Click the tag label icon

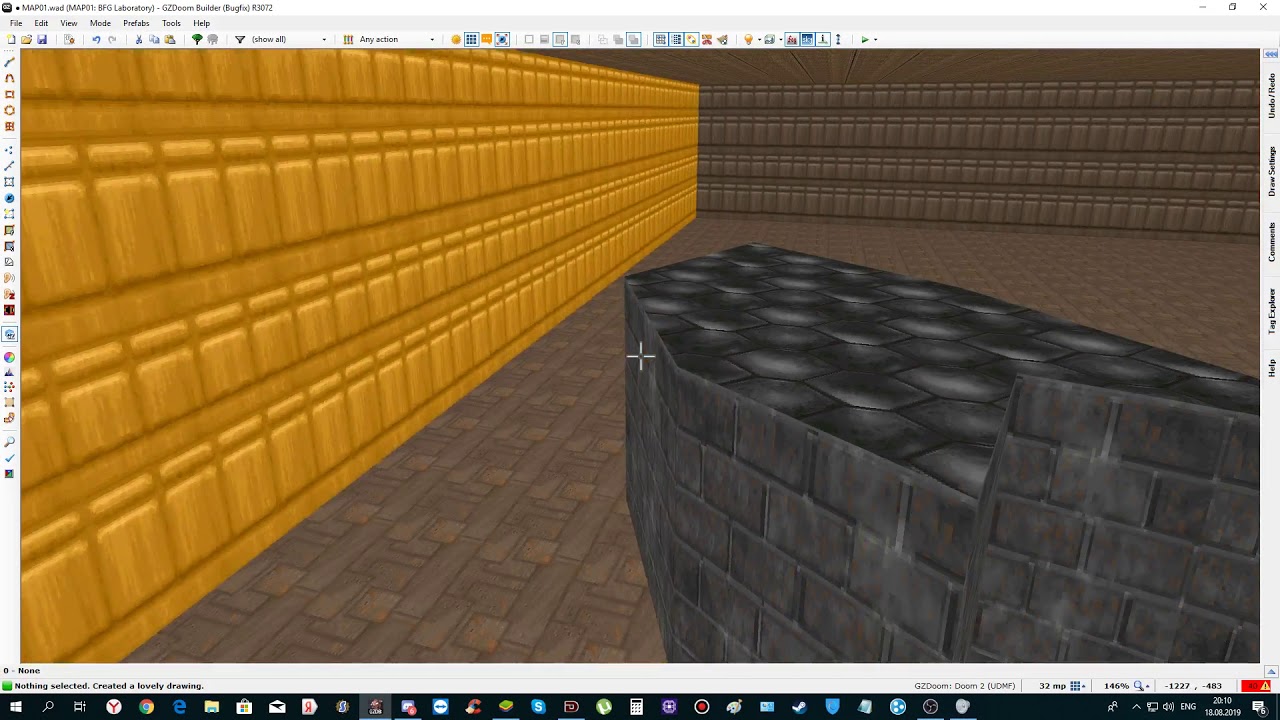691,39
